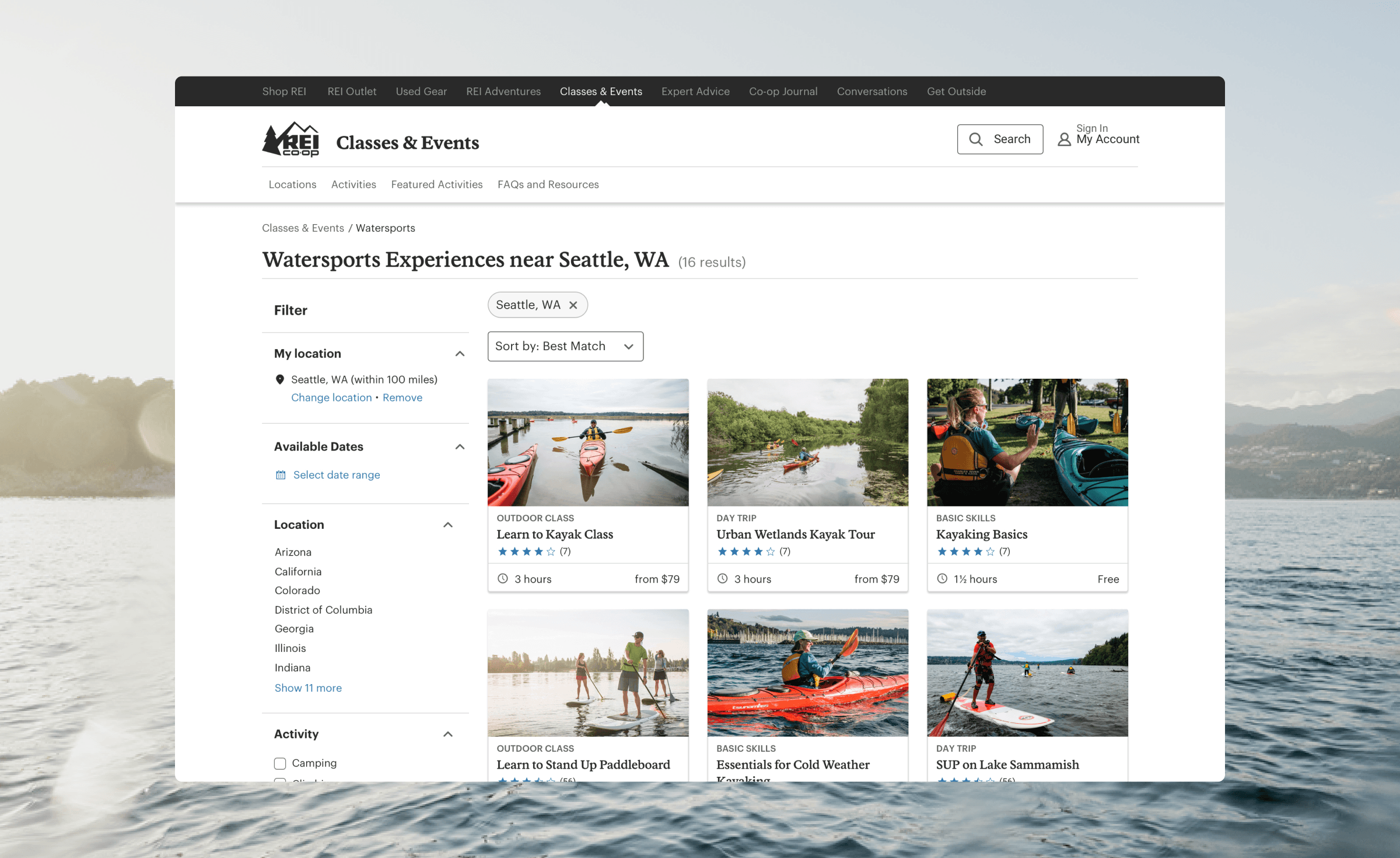Click the location pin icon

click(x=280, y=379)
